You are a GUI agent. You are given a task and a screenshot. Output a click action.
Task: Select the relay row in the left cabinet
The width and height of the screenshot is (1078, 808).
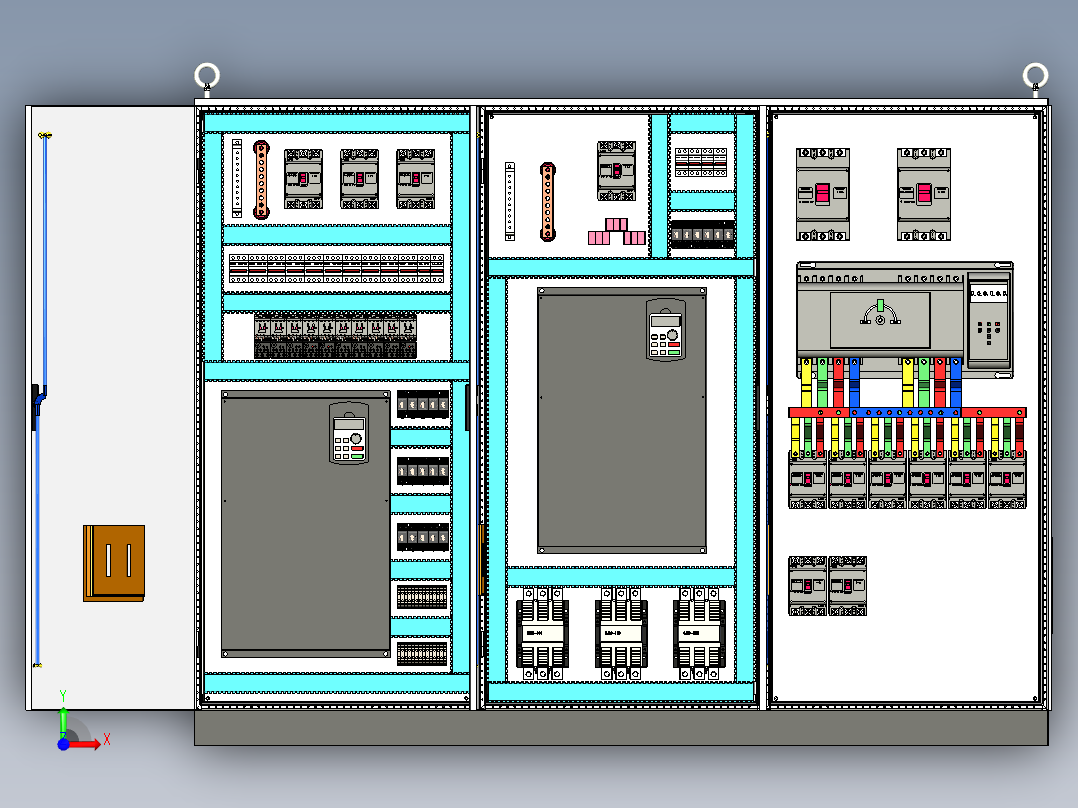click(336, 336)
